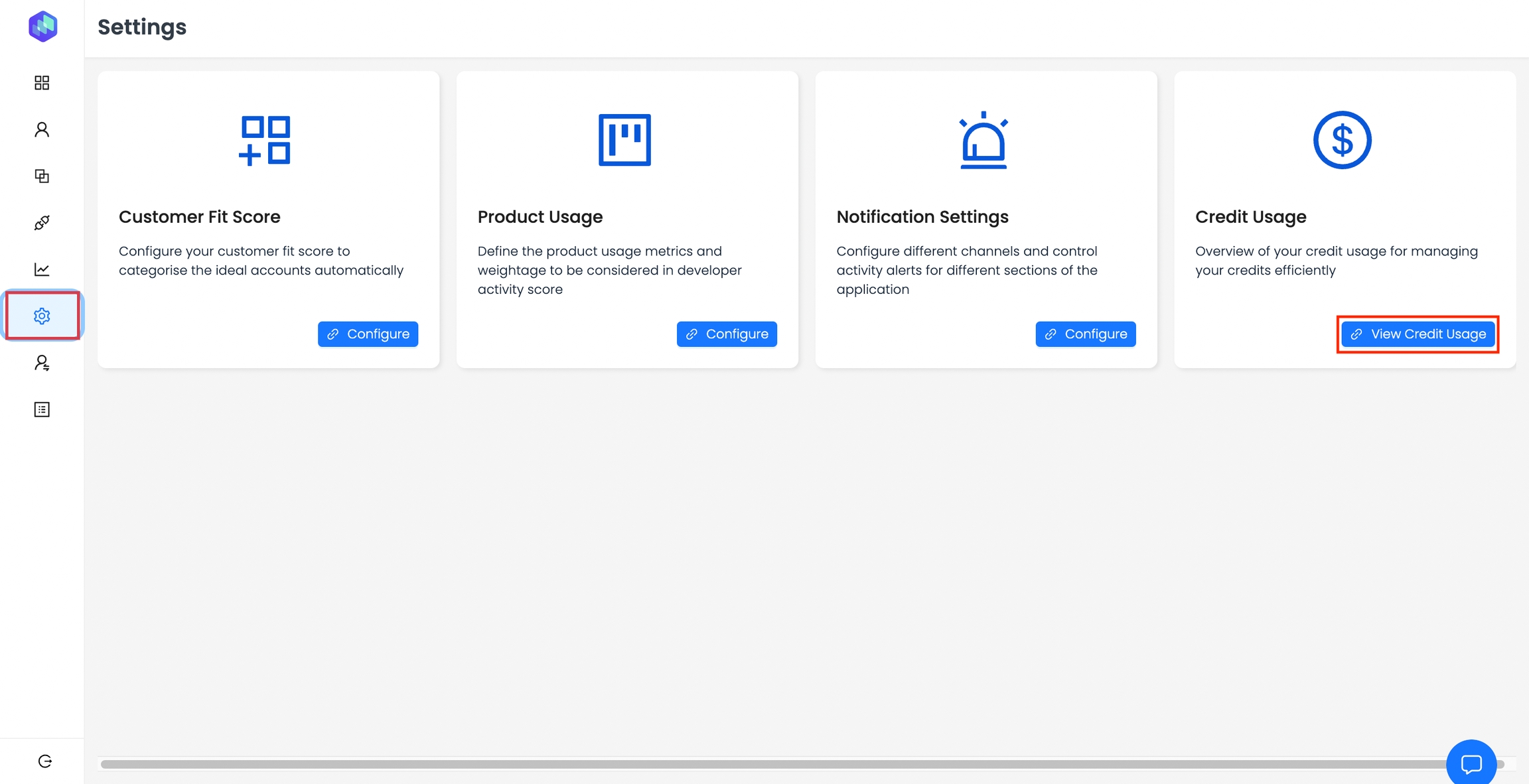Click the Customer Fit Score tiles icon

(265, 140)
